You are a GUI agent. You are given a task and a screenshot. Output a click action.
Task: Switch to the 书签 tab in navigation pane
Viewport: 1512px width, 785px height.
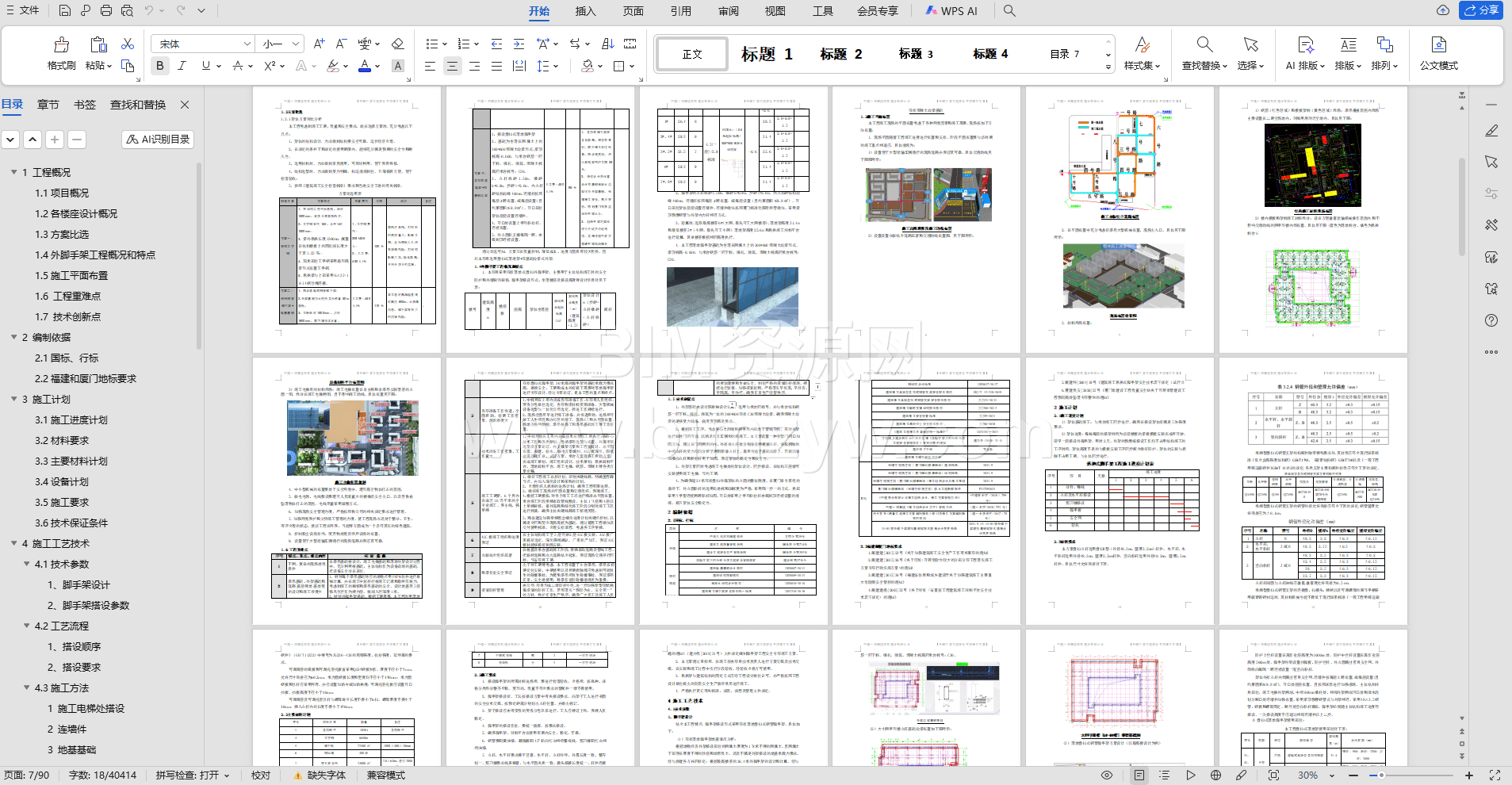click(84, 105)
